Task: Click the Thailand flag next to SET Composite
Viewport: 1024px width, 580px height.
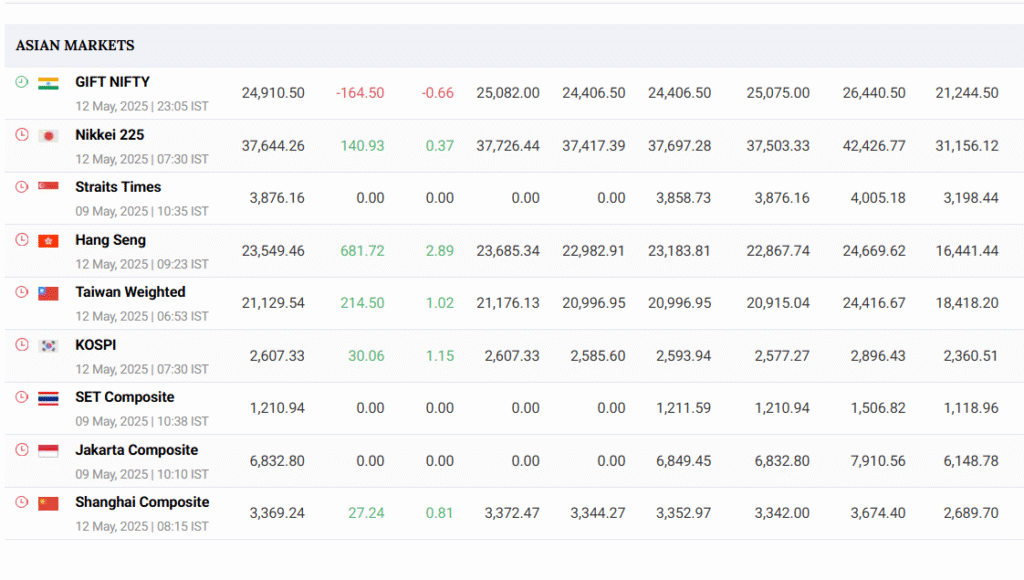Action: click(48, 398)
